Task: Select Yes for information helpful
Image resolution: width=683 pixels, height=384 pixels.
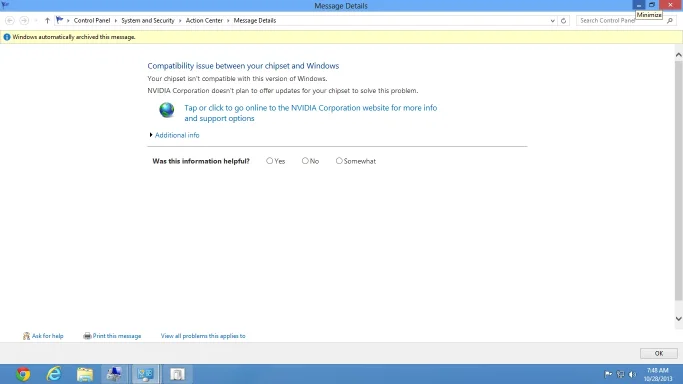Action: pyautogui.click(x=270, y=161)
